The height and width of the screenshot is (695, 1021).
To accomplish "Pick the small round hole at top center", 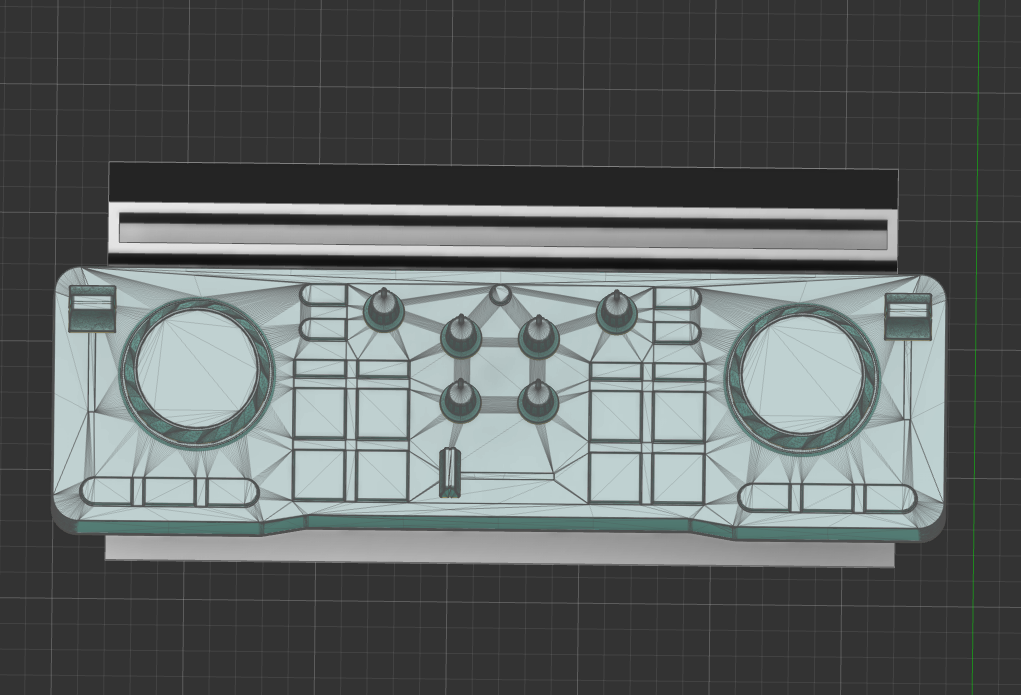I will [x=500, y=294].
